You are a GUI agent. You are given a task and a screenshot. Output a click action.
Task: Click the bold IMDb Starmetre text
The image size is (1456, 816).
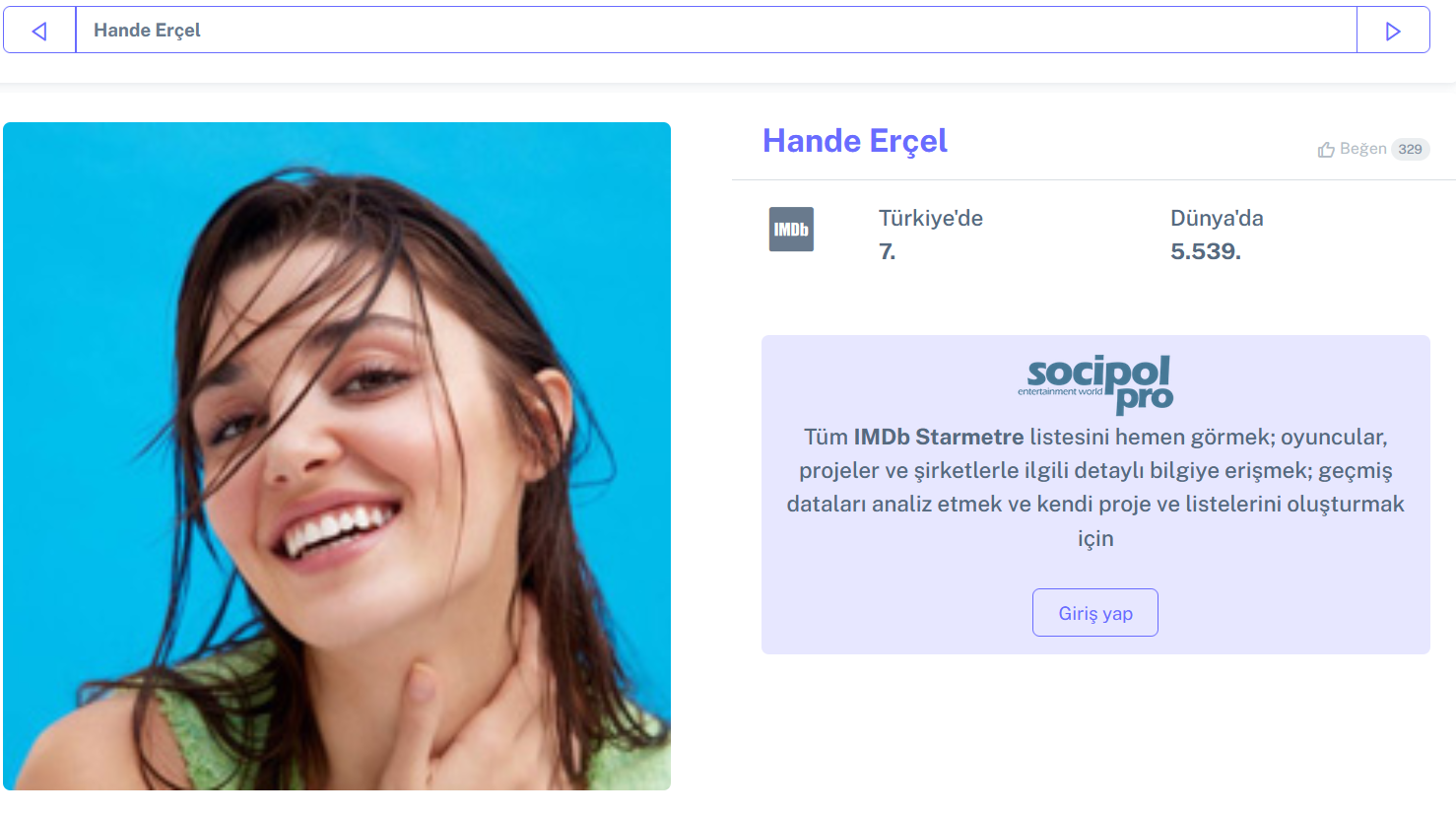(939, 437)
